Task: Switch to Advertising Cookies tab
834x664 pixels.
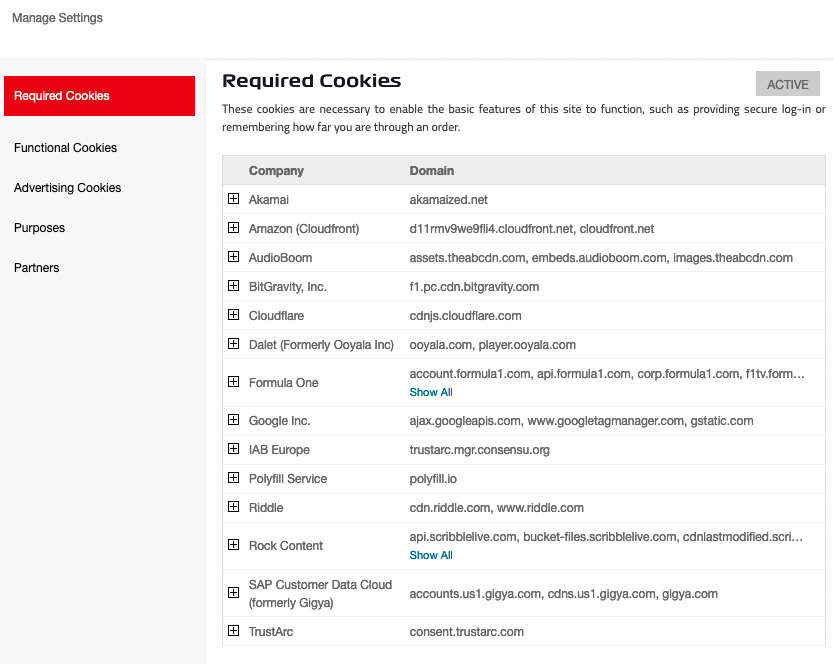Action: (68, 188)
